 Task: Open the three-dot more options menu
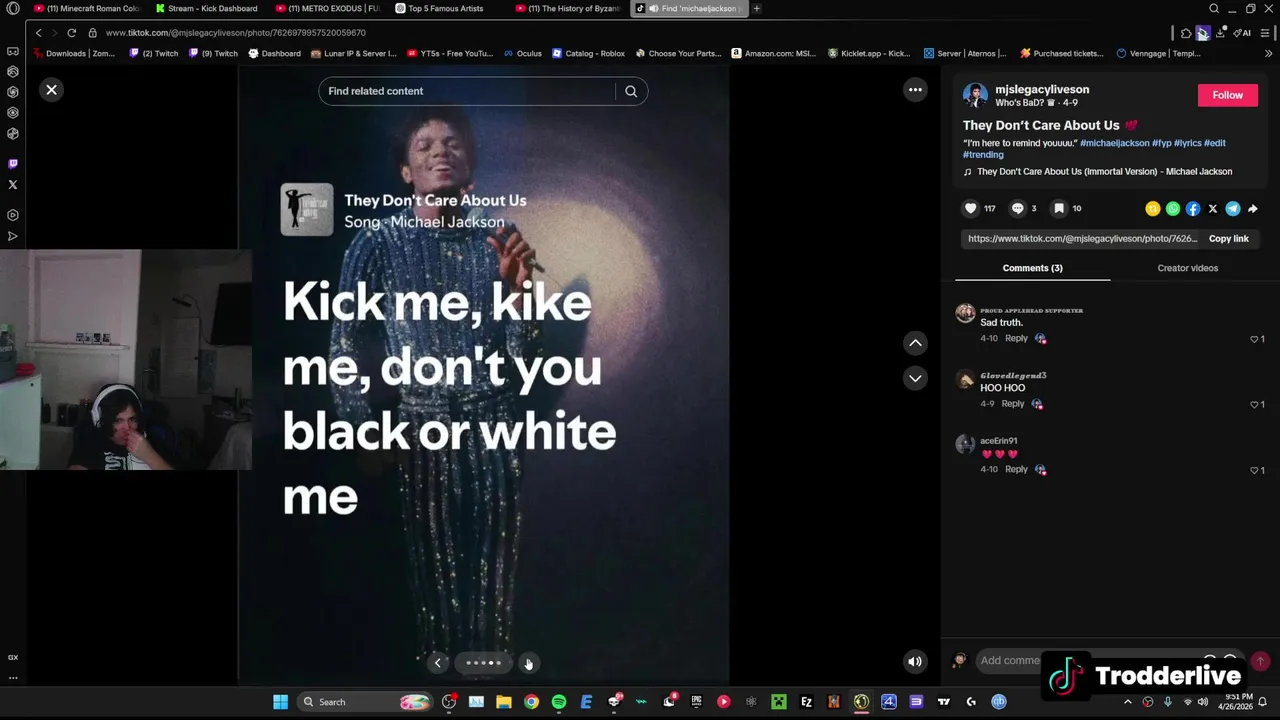click(915, 90)
